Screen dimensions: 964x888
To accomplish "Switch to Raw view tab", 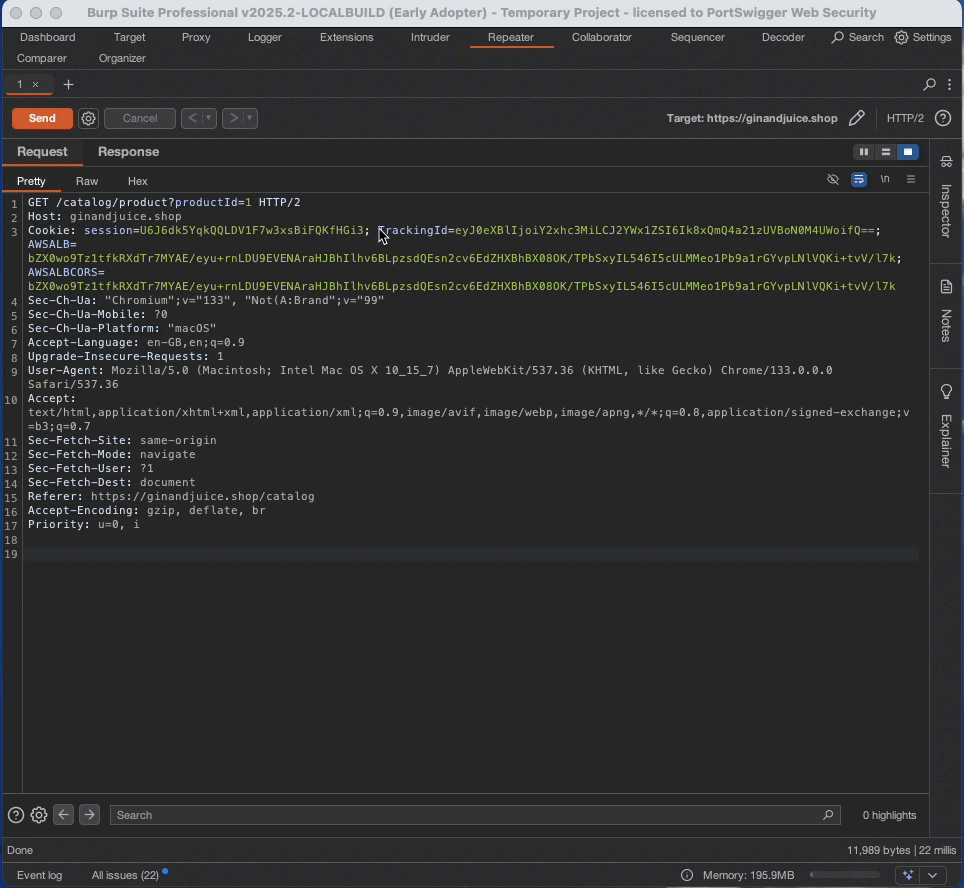I will (x=87, y=181).
